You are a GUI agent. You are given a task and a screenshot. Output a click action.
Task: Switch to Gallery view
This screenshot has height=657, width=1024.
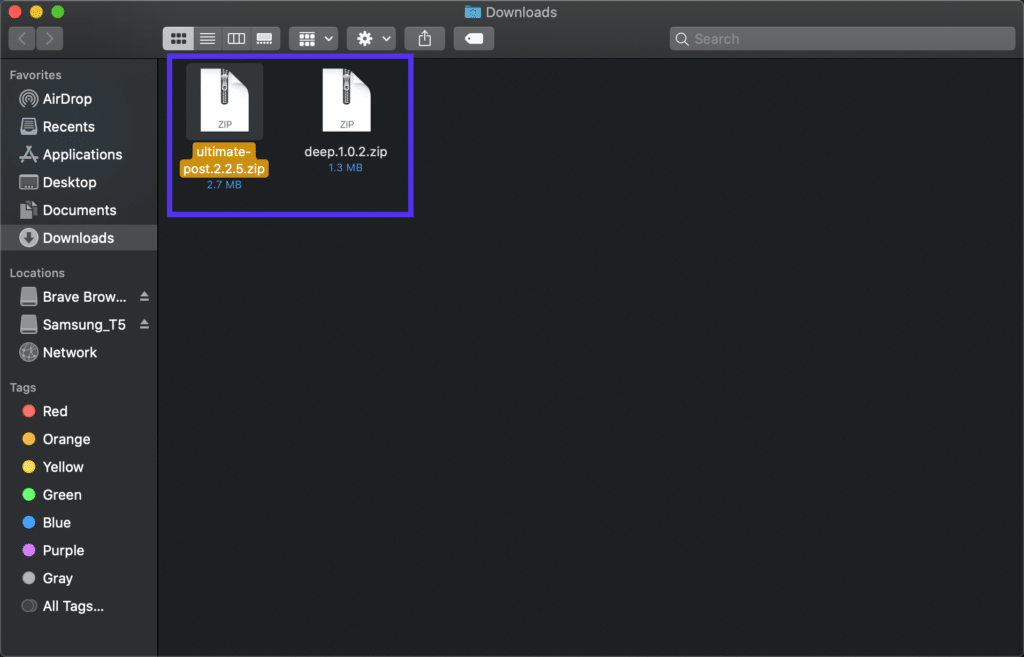coord(264,38)
